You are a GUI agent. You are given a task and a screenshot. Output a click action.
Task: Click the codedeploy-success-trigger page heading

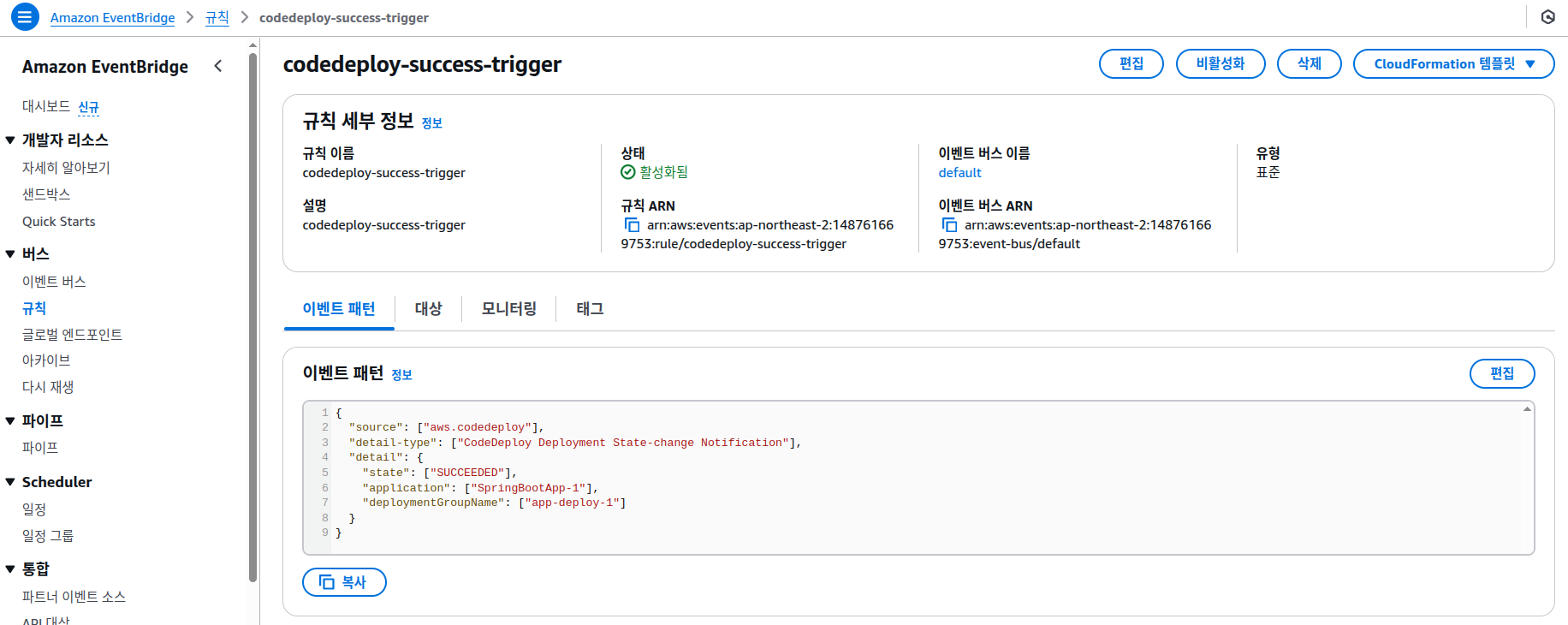[x=422, y=65]
